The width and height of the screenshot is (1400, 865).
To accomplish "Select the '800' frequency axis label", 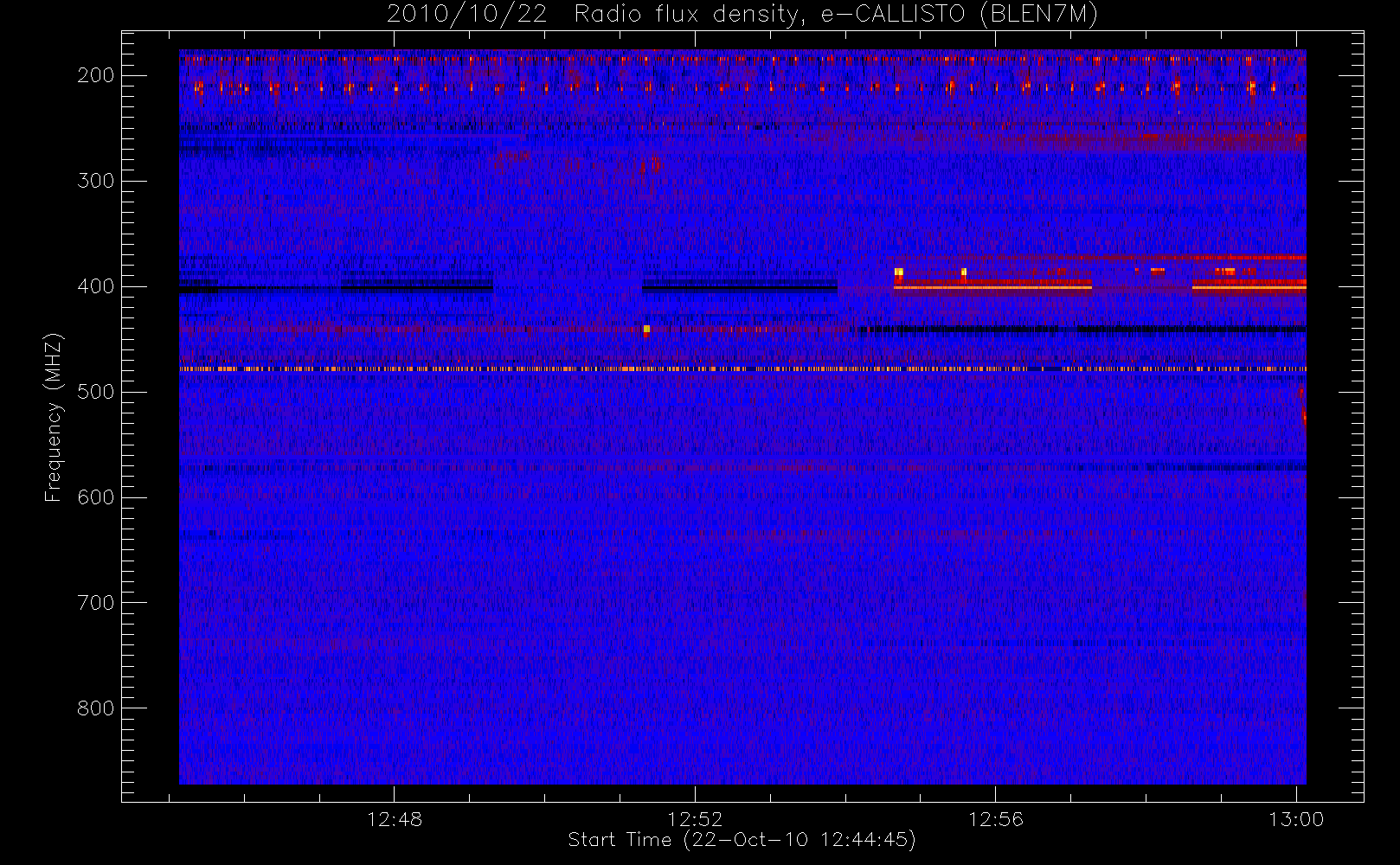I will [x=95, y=708].
